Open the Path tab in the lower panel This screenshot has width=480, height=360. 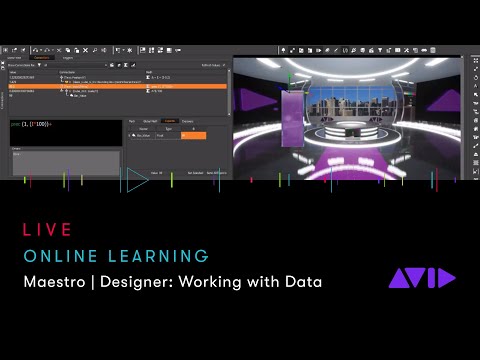click(132, 121)
